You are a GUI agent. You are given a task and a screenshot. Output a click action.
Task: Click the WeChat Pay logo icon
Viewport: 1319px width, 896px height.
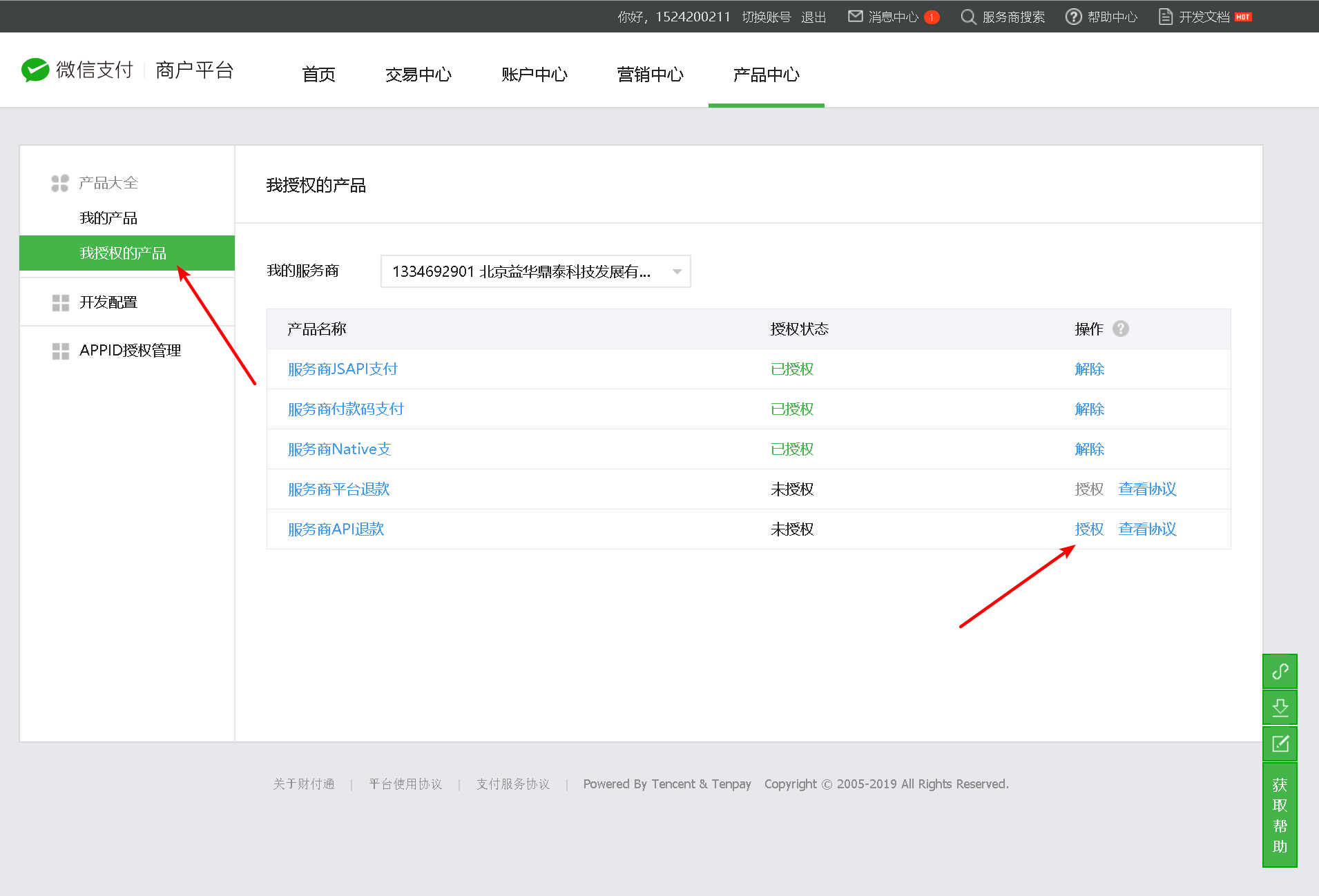[x=35, y=70]
